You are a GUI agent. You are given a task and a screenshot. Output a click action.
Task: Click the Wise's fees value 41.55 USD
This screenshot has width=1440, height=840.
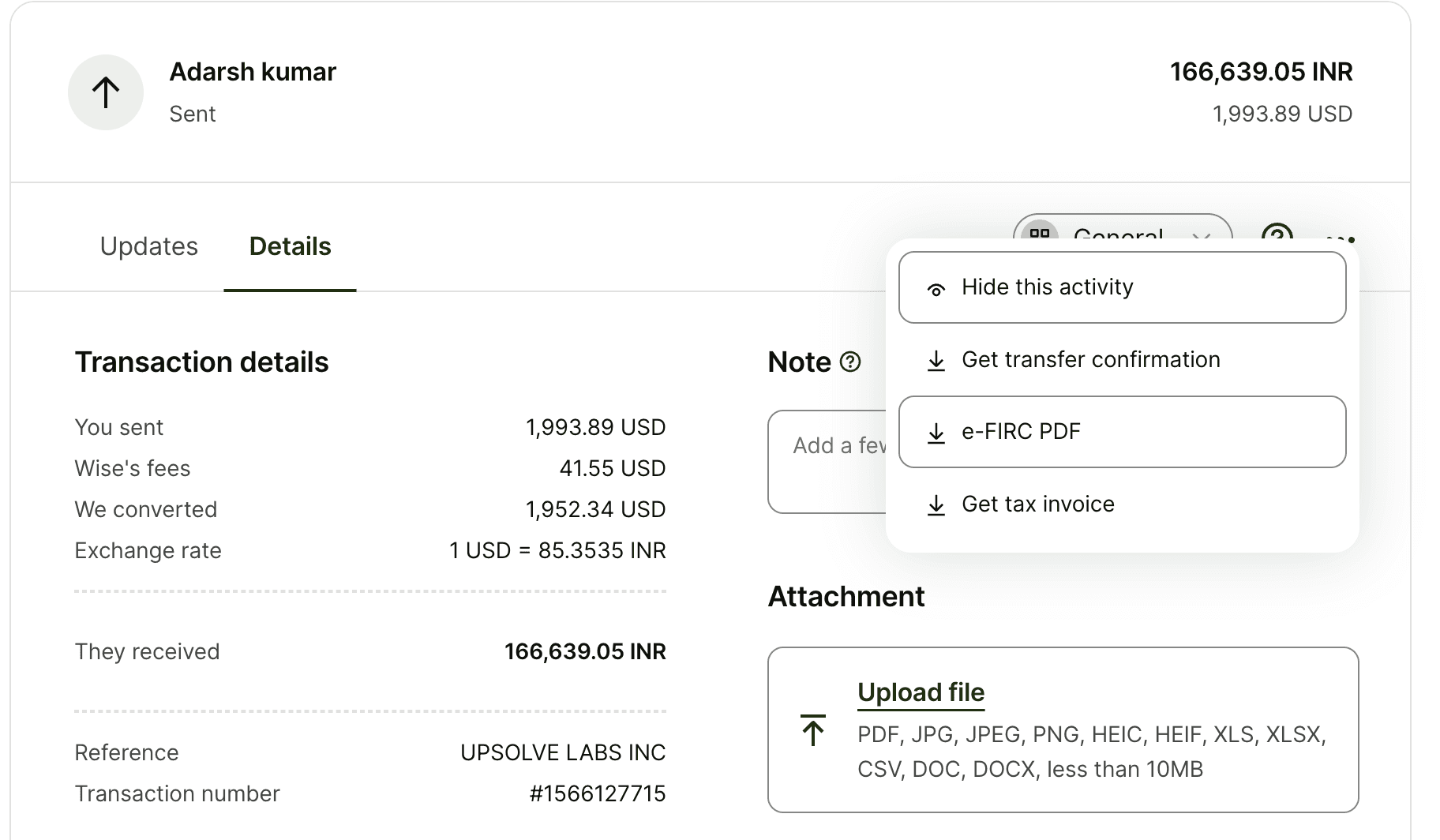pos(612,468)
